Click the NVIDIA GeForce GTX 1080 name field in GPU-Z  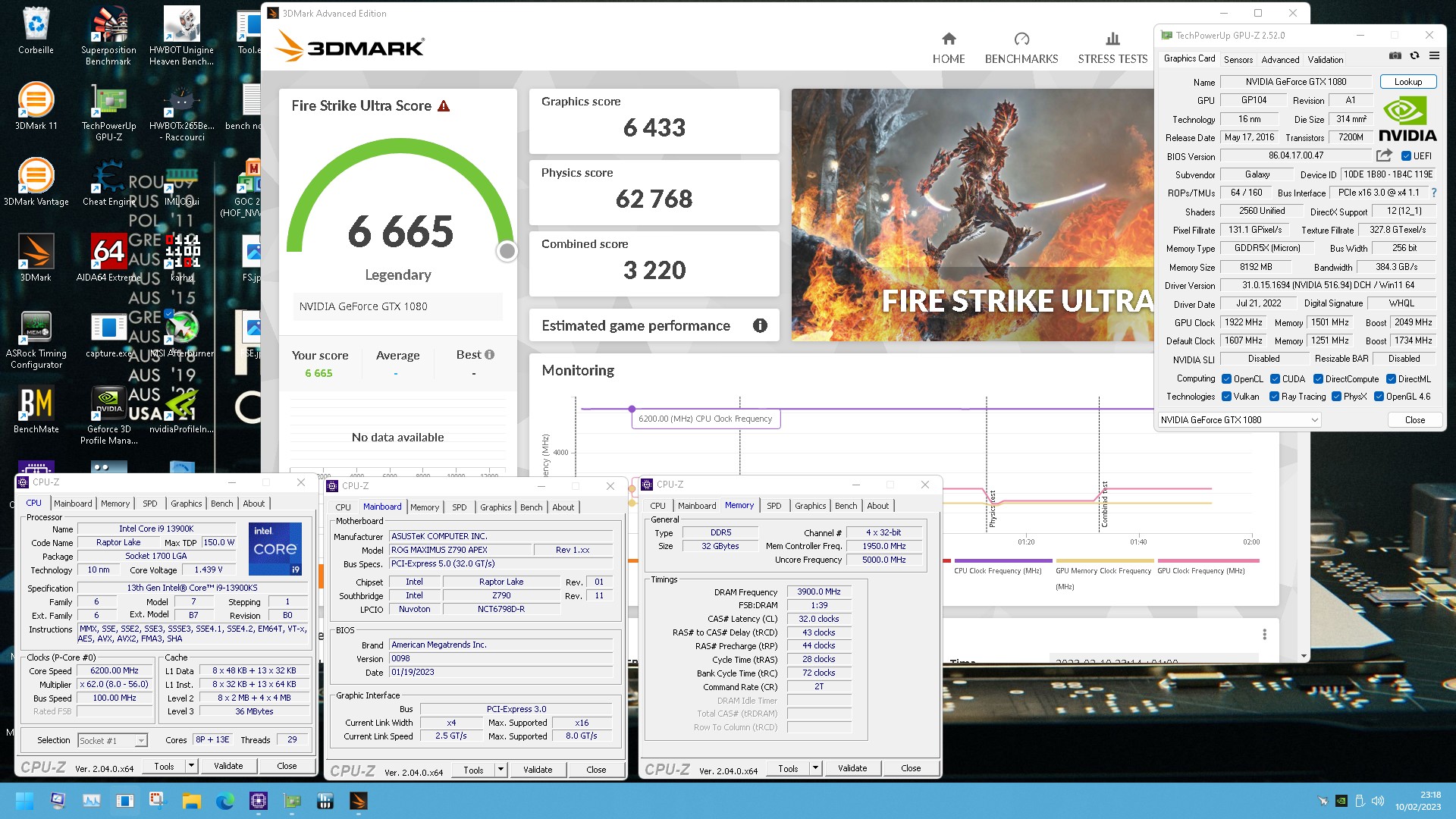click(x=1295, y=82)
